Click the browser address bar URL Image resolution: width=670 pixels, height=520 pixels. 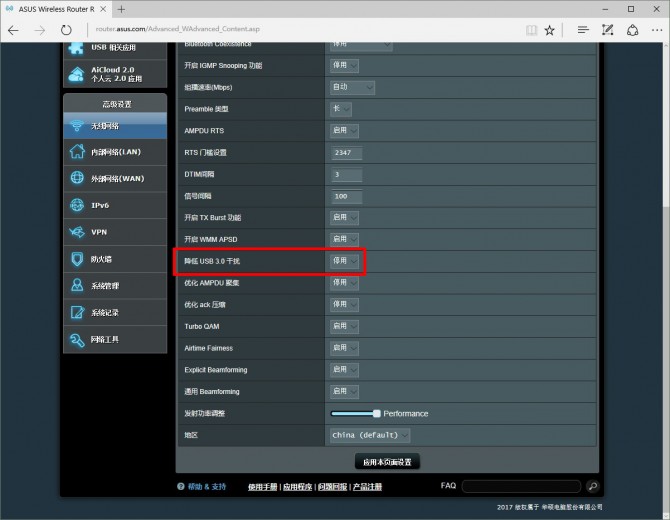coord(177,29)
